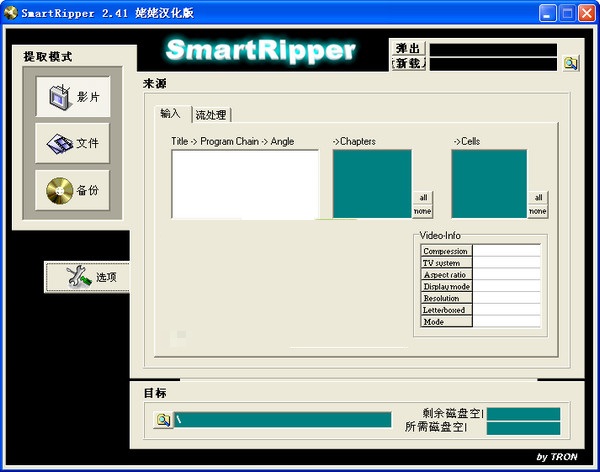
Task: Clear cell selection with the Cells 'none' button
Action: click(537, 211)
